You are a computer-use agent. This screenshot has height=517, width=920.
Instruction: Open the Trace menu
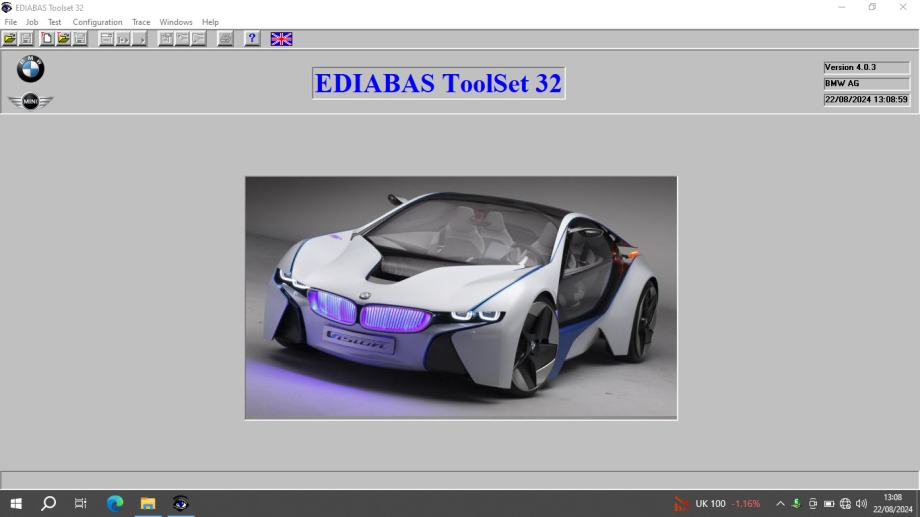coord(141,22)
